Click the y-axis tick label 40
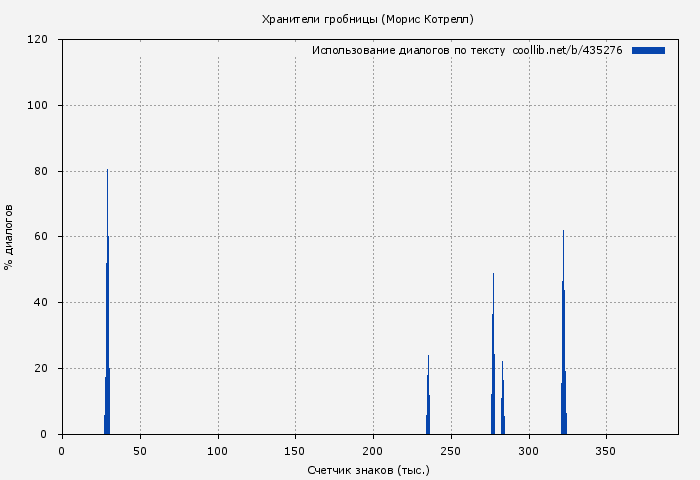 (x=42, y=302)
